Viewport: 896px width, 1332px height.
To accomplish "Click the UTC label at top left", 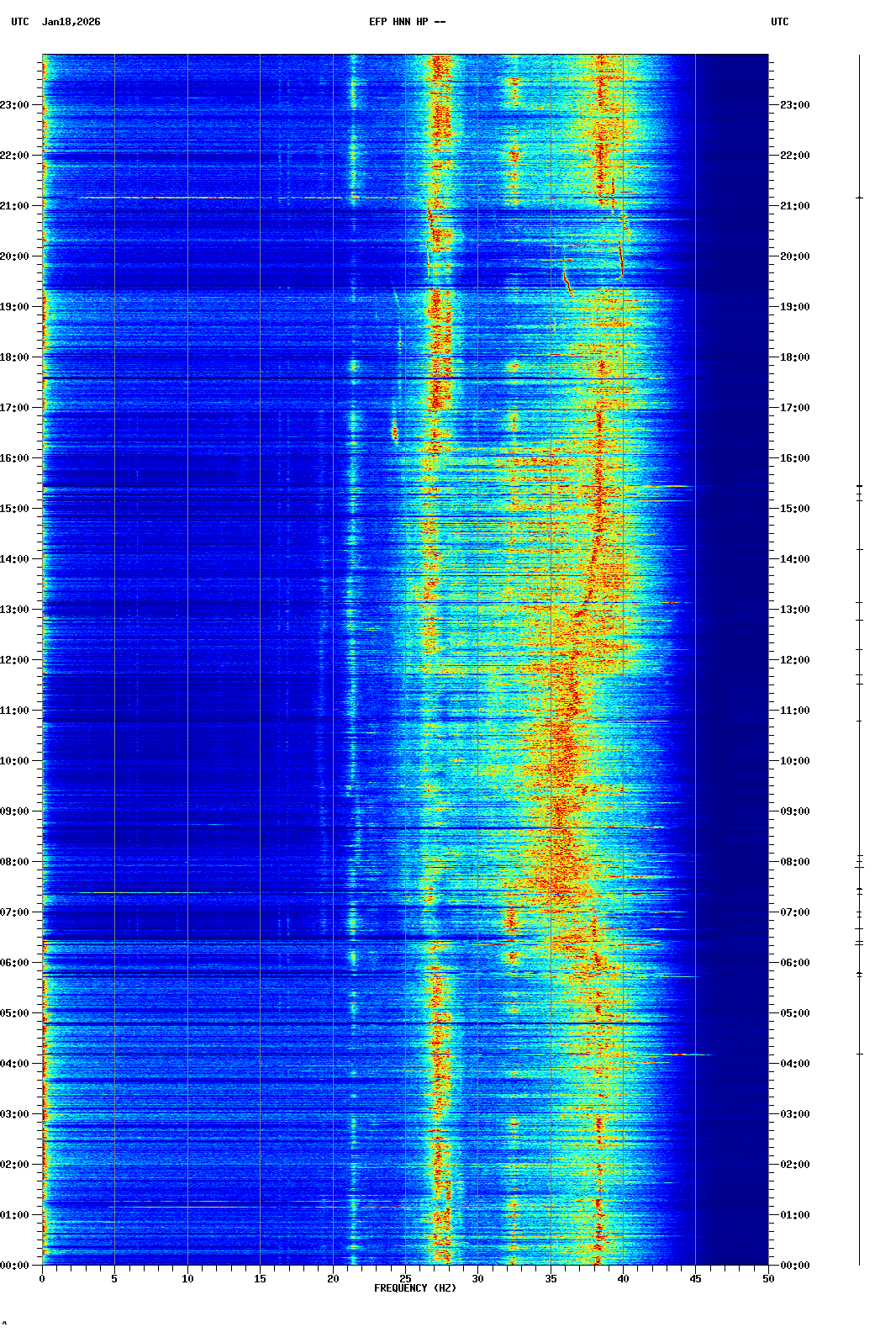I will pos(19,22).
